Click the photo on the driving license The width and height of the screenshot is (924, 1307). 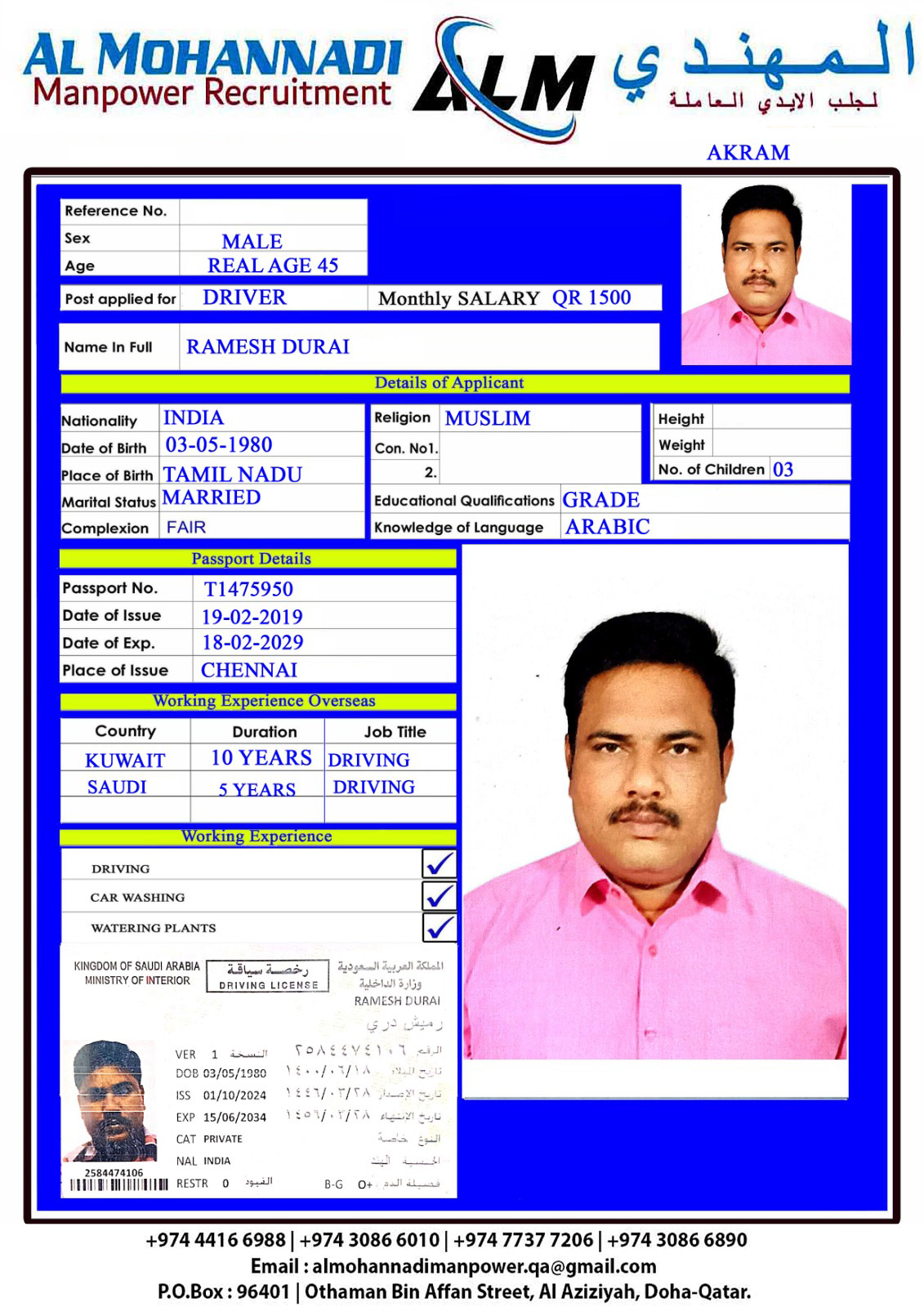point(109,1100)
